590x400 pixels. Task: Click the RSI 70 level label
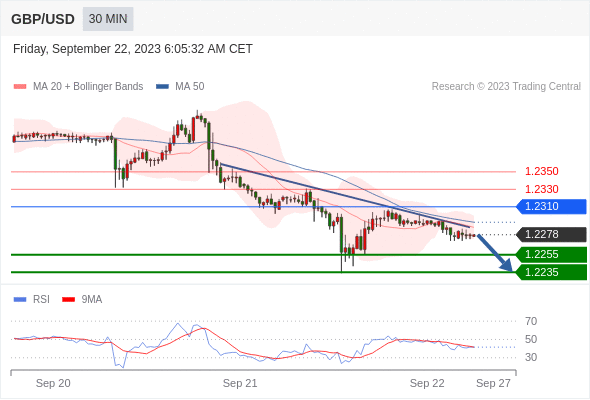pyautogui.click(x=531, y=321)
